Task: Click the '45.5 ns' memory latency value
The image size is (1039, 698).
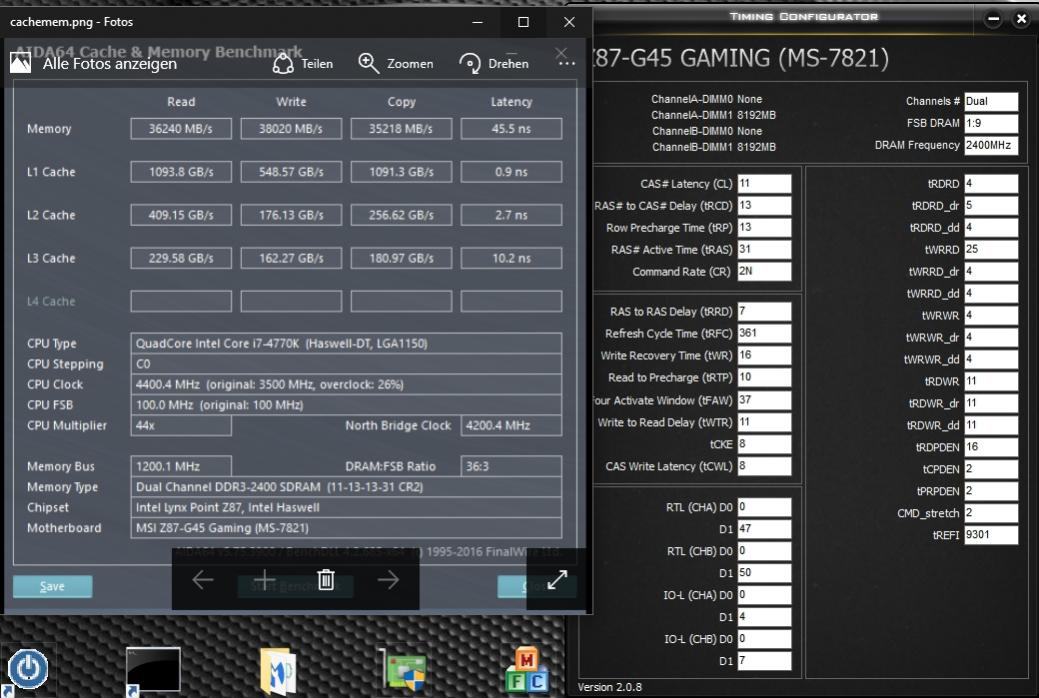Action: [x=511, y=129]
